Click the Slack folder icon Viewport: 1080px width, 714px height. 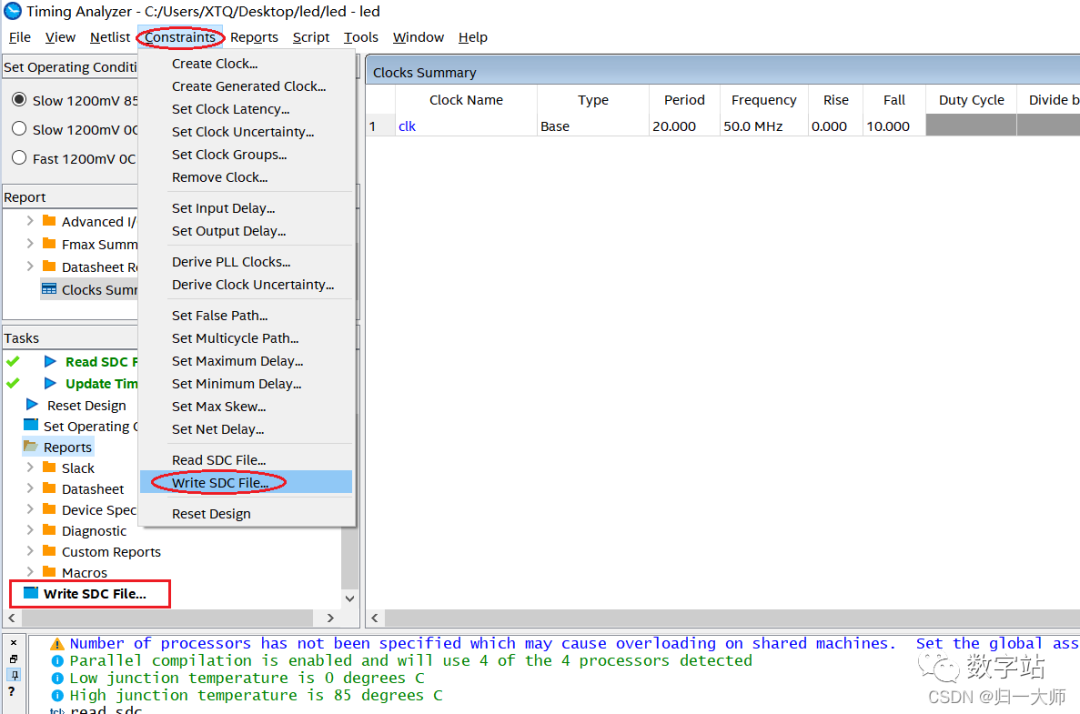[49, 468]
